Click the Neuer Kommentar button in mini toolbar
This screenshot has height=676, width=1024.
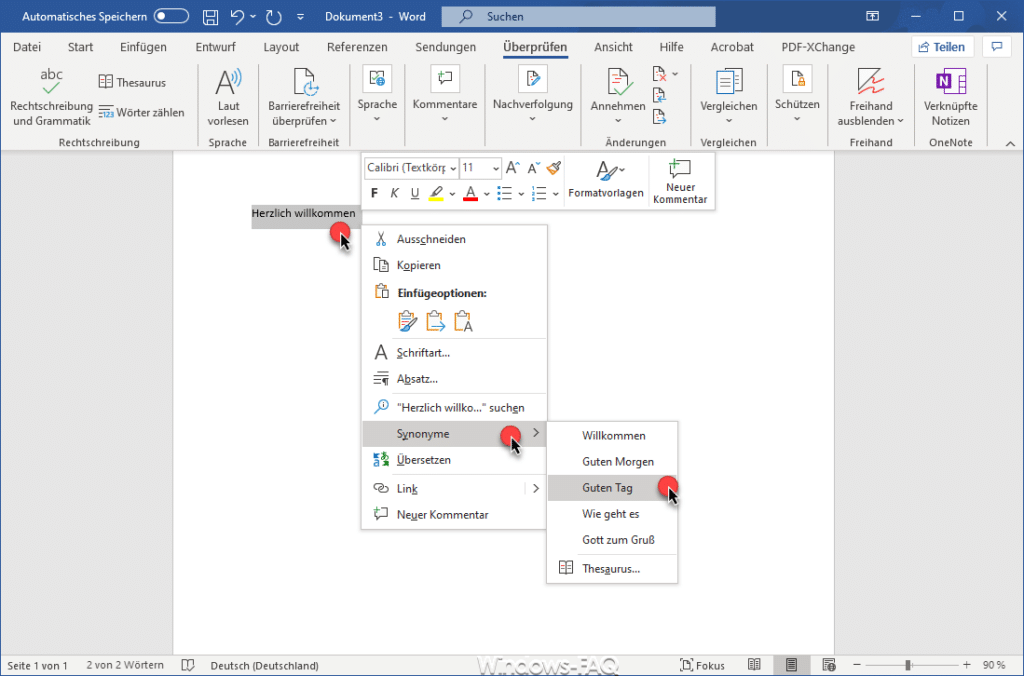click(680, 182)
